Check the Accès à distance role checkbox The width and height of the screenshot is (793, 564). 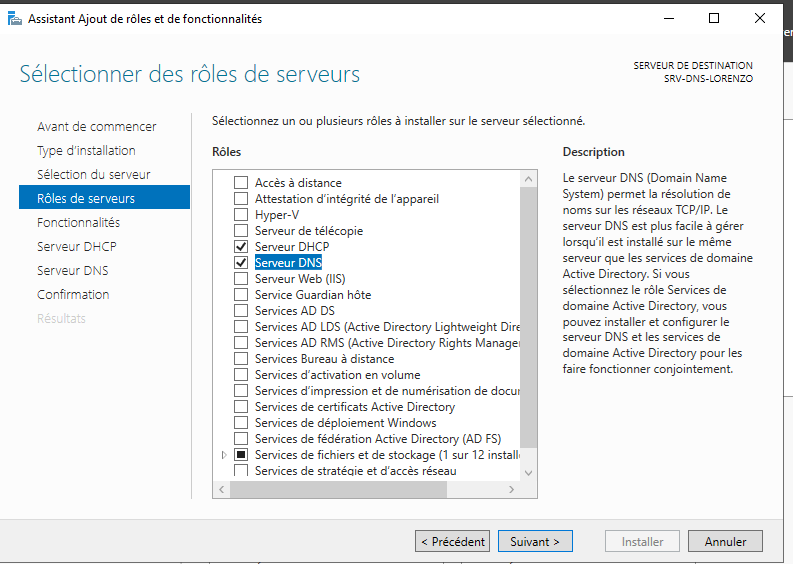coord(240,183)
